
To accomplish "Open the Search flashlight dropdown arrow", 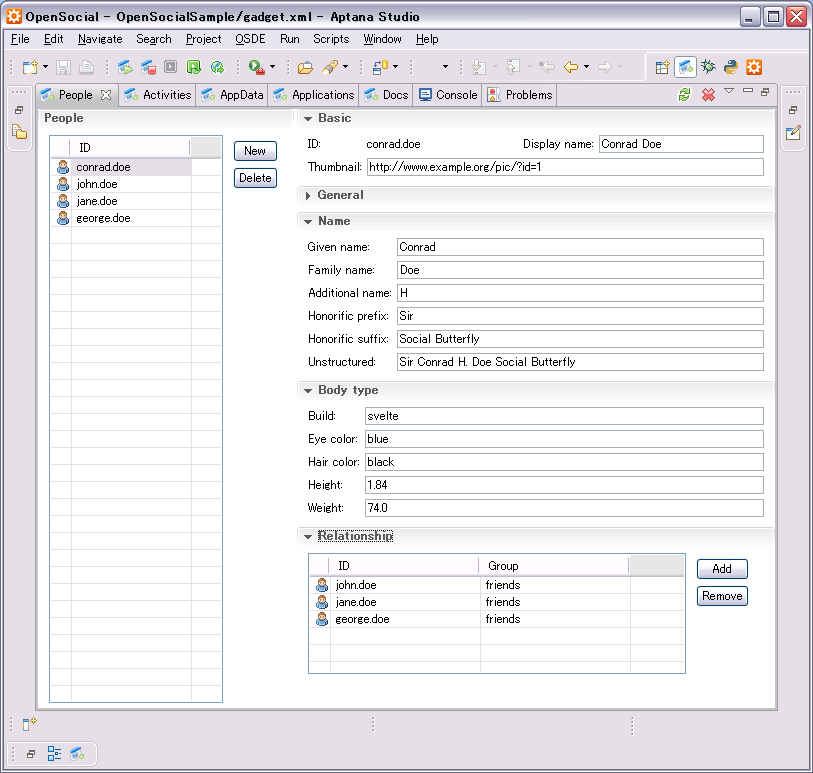I will click(x=346, y=67).
